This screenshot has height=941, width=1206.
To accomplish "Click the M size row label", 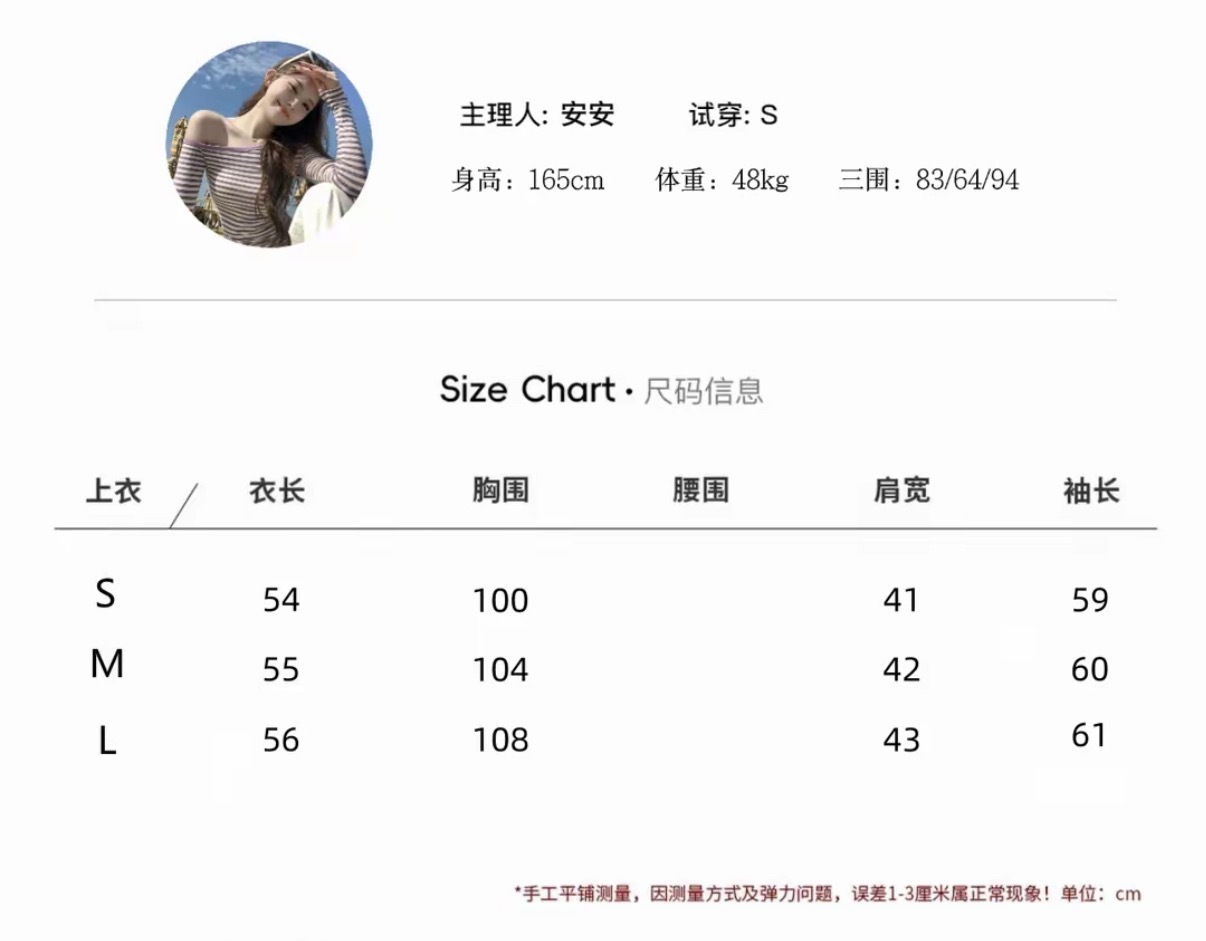I will 107,664.
